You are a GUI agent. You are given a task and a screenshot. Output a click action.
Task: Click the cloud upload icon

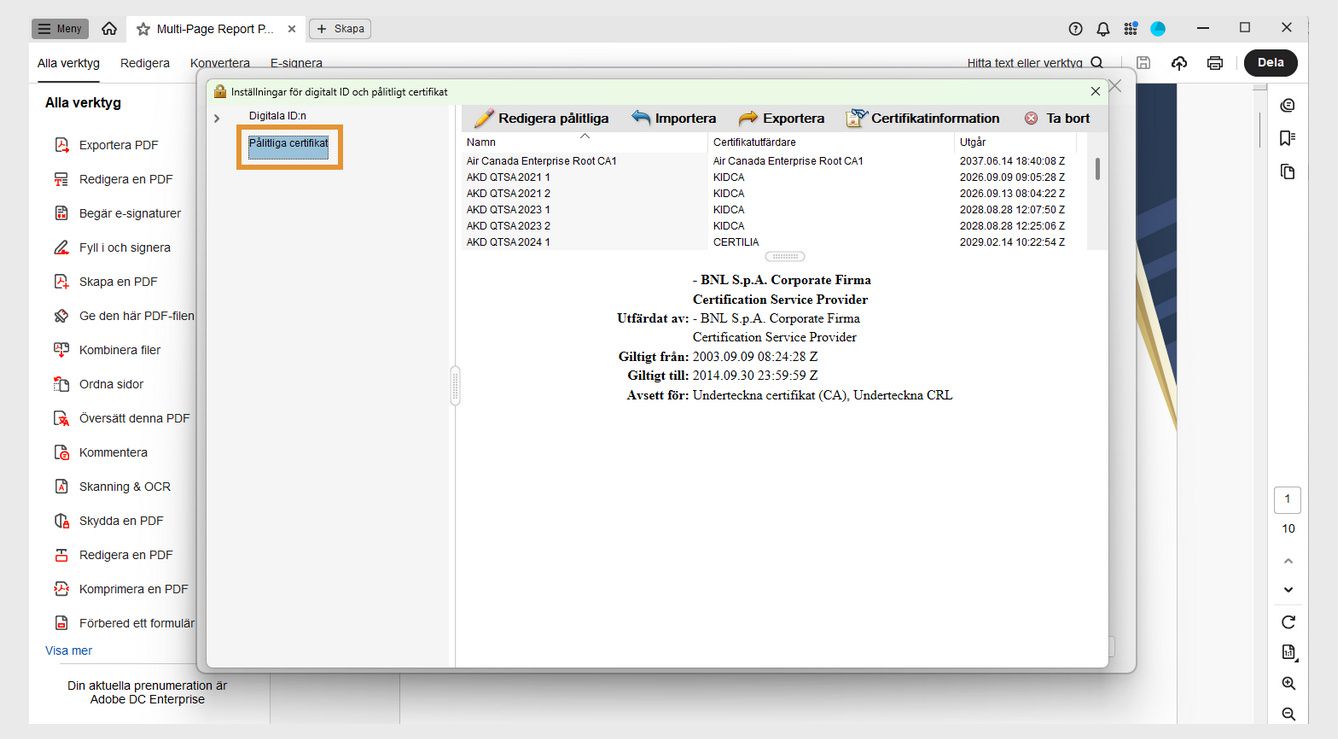point(1180,63)
